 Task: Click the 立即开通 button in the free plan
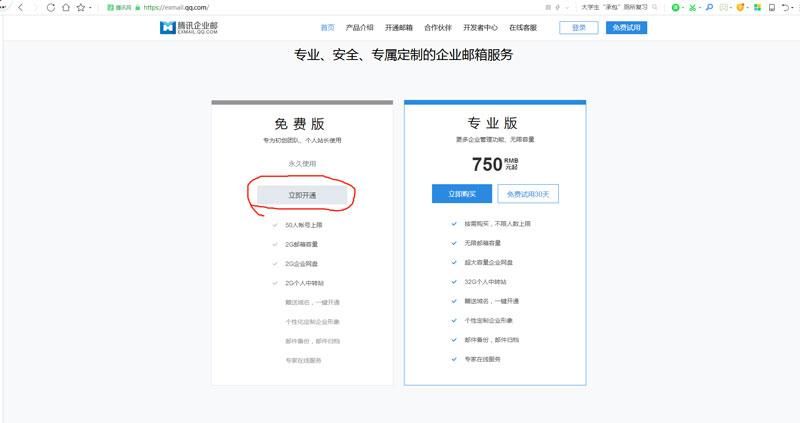click(302, 195)
